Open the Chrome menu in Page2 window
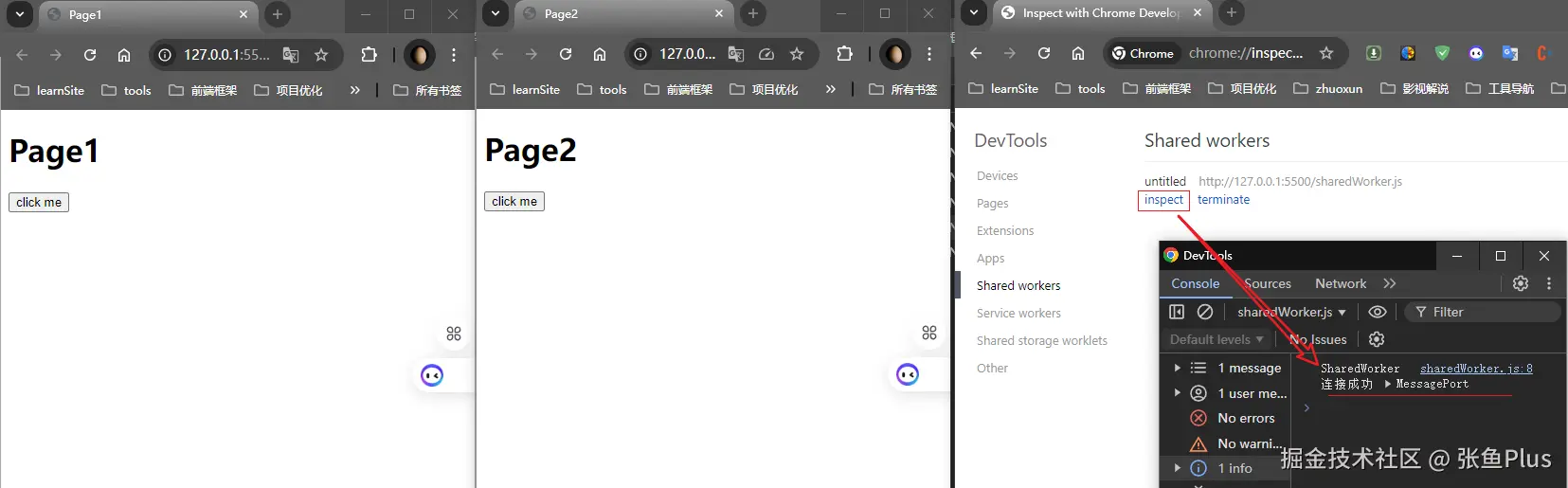 click(x=929, y=54)
